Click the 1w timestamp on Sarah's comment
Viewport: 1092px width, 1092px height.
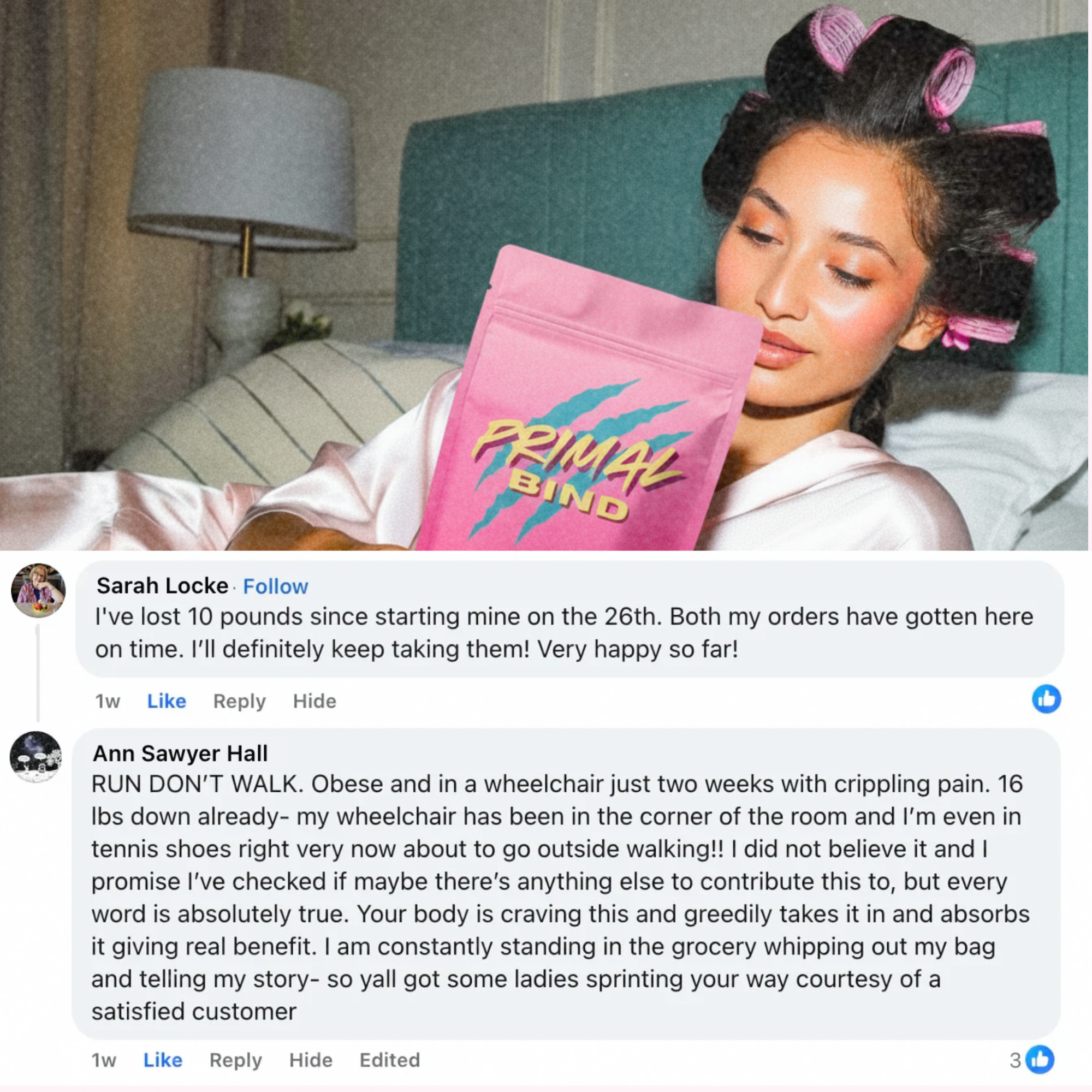(108, 702)
